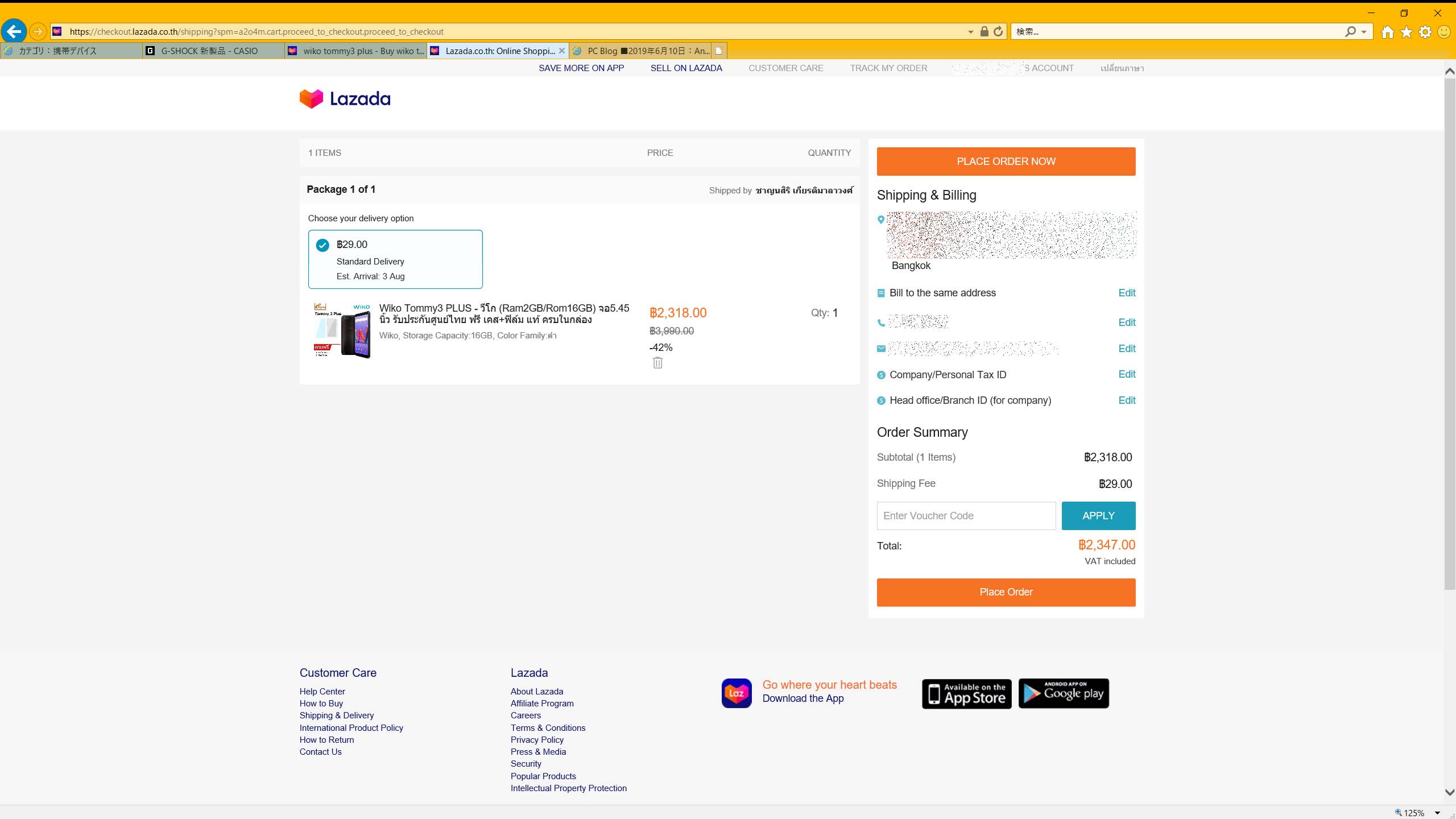
Task: Switch to the wiko tommy3 plus tab
Action: tap(356, 51)
